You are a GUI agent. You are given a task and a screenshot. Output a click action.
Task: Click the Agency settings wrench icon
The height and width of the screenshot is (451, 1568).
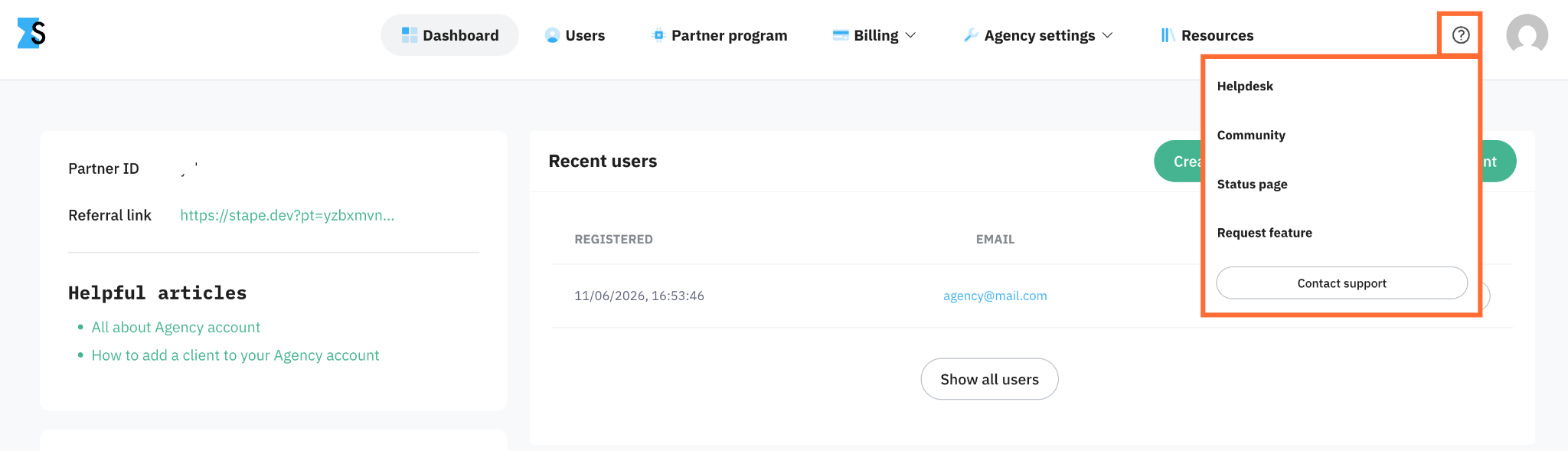pos(971,35)
